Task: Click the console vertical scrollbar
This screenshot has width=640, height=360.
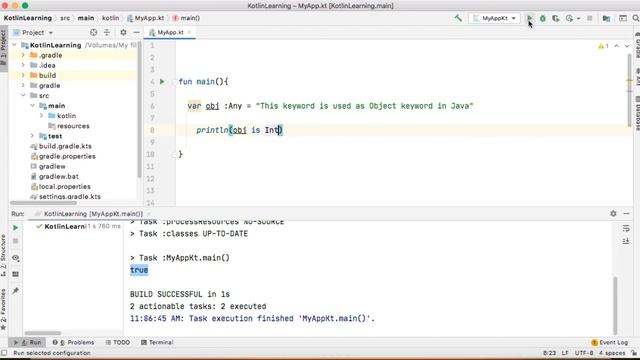Action: click(x=615, y=305)
